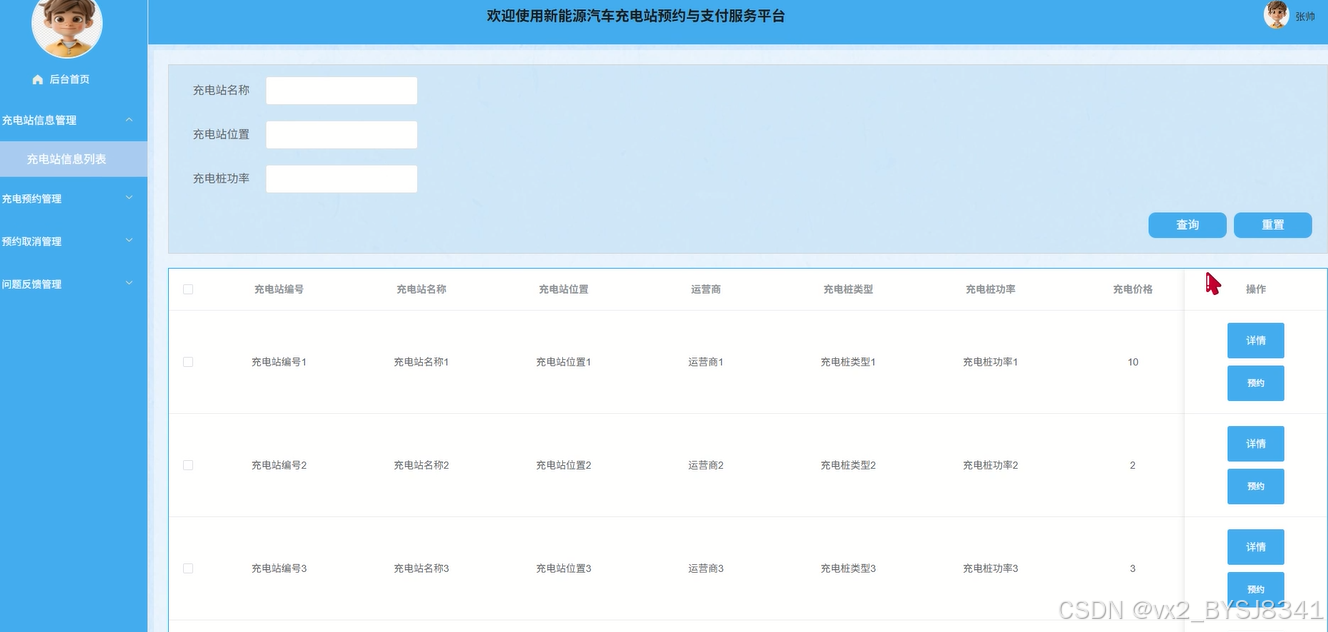The image size is (1328, 632).
Task: View 详情 for 充电站编号1
Action: point(1255,341)
